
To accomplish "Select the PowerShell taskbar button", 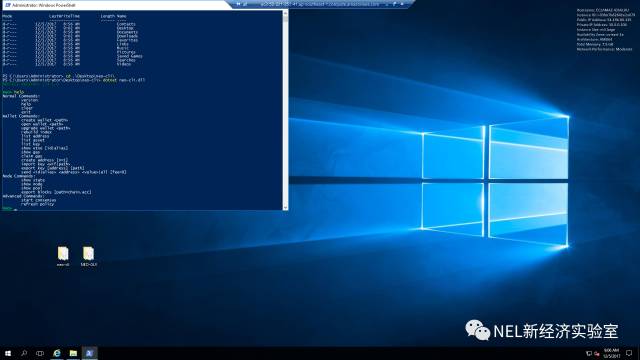I will (89, 353).
